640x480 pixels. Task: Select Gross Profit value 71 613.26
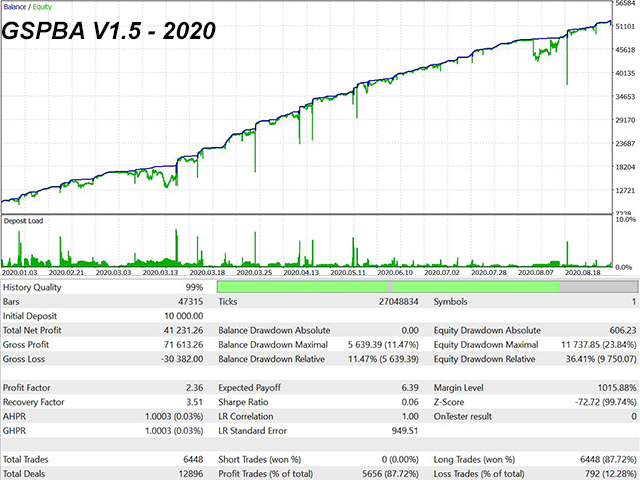pos(183,344)
